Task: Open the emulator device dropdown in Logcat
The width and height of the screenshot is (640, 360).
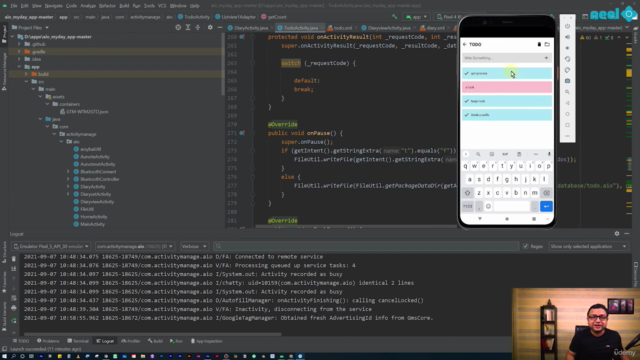Action: (51, 246)
